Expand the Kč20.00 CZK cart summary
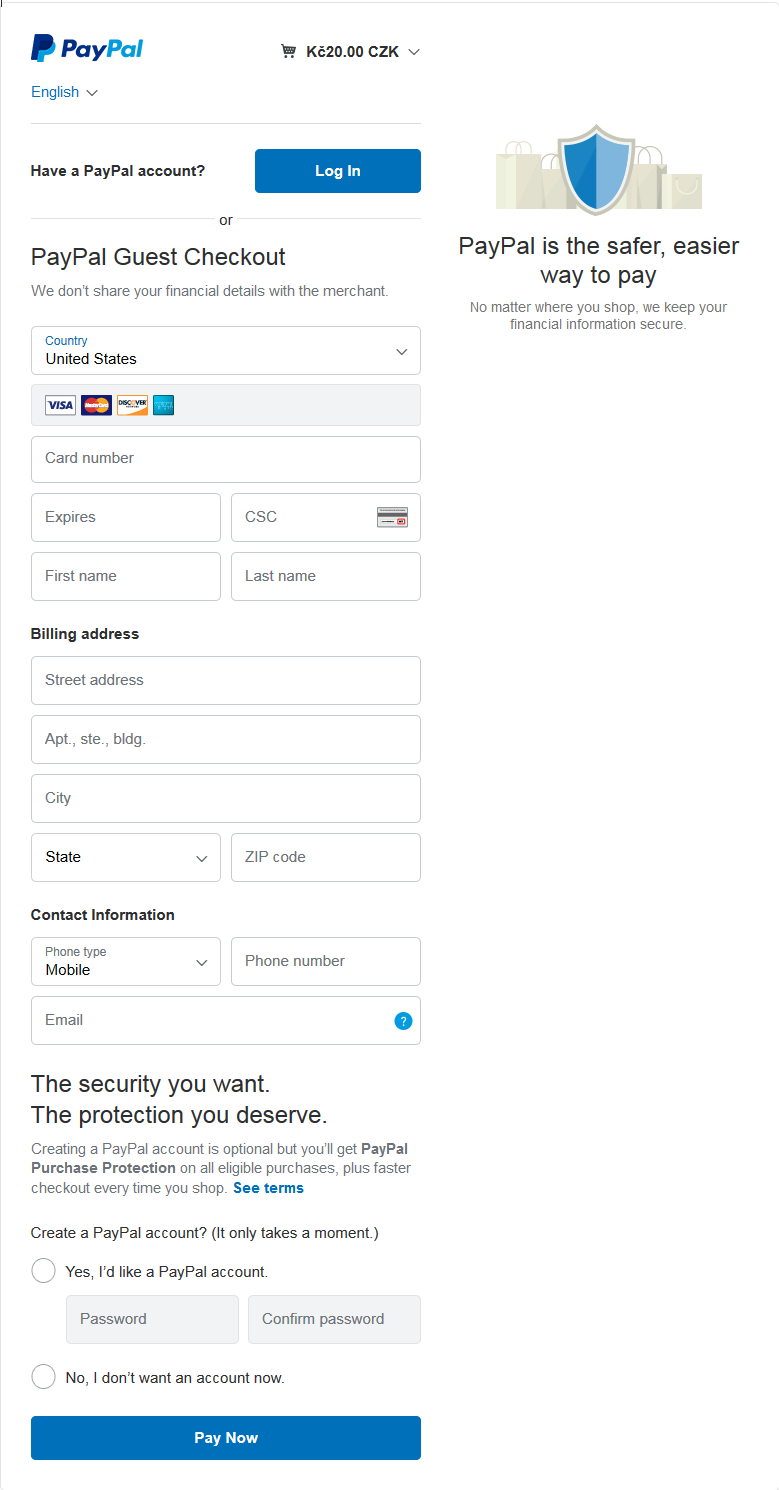This screenshot has width=779, height=1490. point(361,52)
